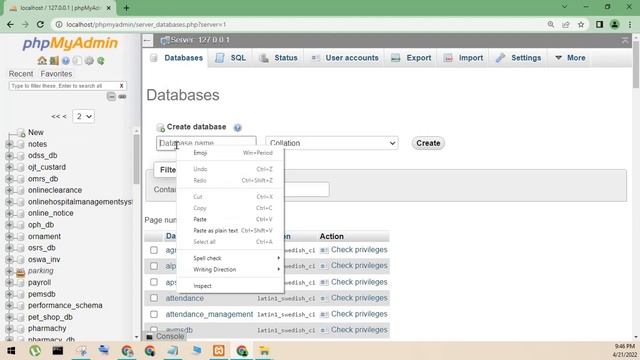This screenshot has width=640, height=360.
Task: Click the browser reload icon
Action: click(x=40, y=24)
